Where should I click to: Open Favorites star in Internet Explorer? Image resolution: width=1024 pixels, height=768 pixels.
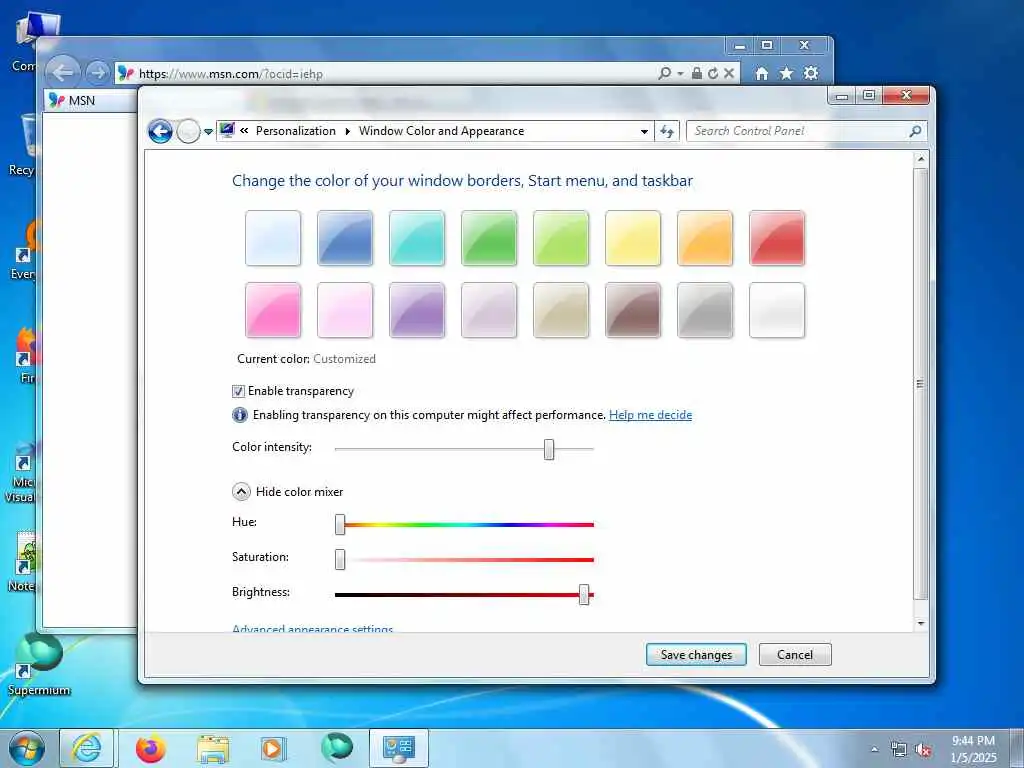coord(786,73)
